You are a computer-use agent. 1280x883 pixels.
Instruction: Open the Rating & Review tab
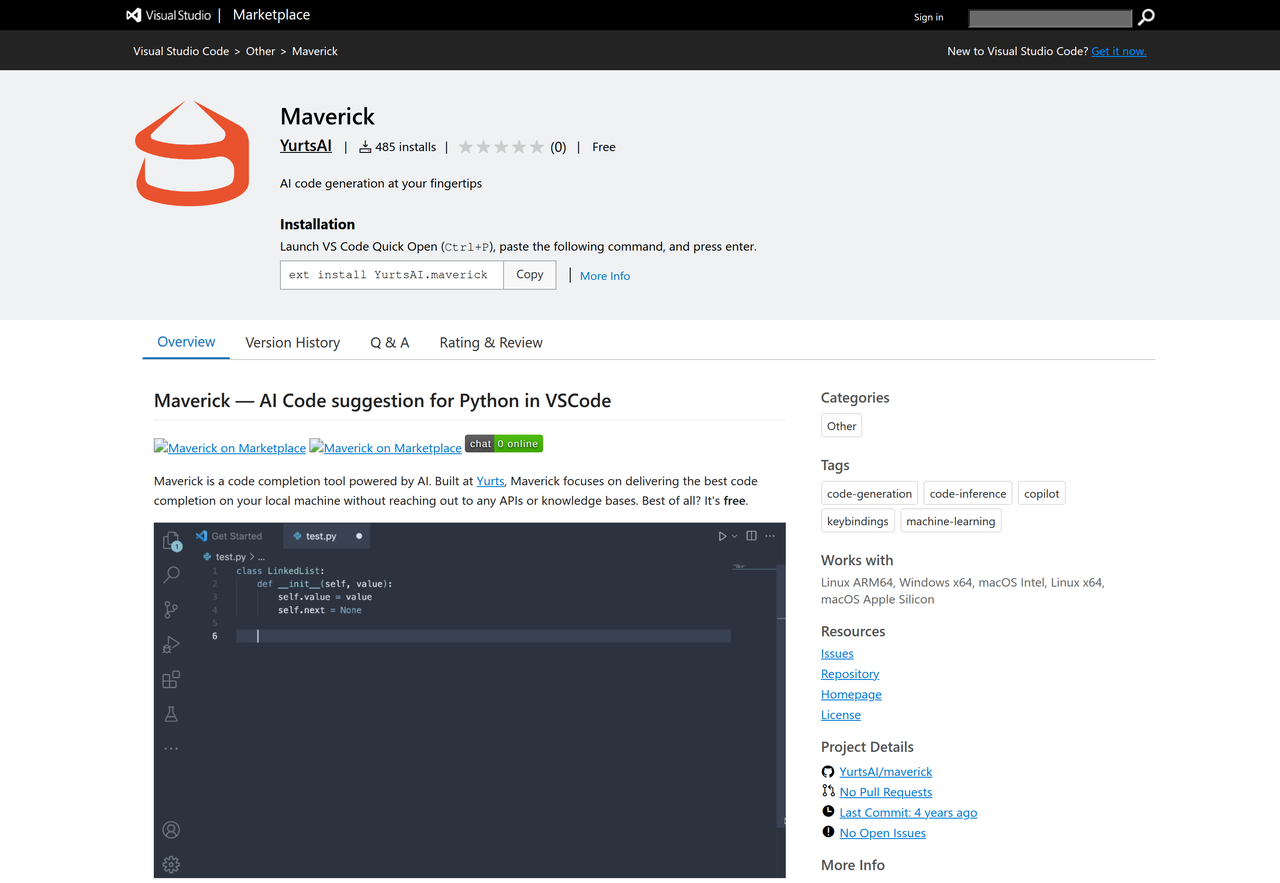(x=491, y=343)
